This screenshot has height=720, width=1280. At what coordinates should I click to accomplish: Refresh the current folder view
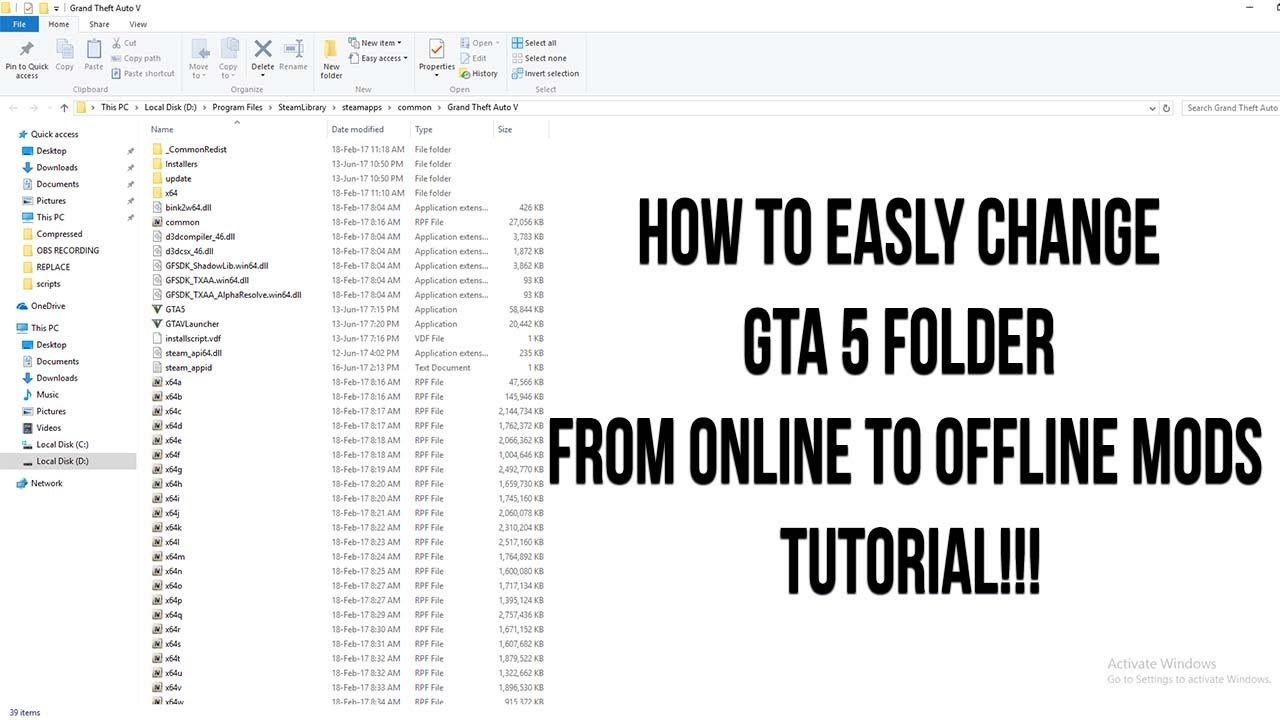tap(1167, 108)
